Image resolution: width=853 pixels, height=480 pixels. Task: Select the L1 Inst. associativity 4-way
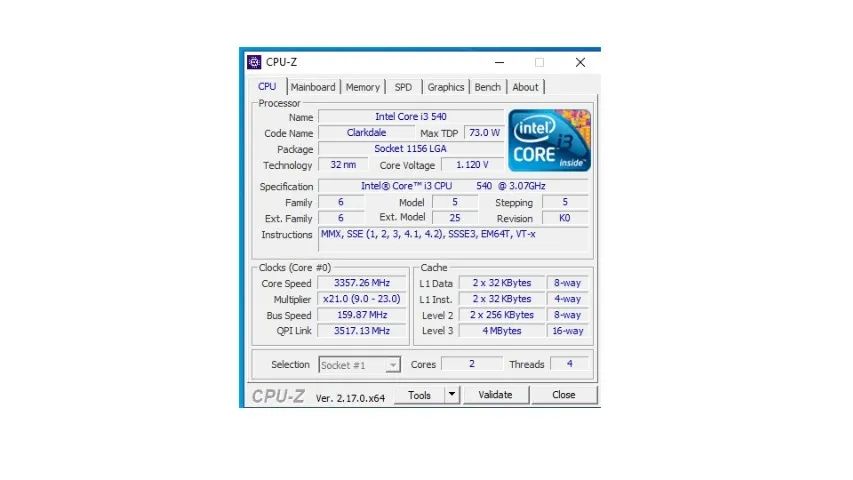pyautogui.click(x=567, y=299)
